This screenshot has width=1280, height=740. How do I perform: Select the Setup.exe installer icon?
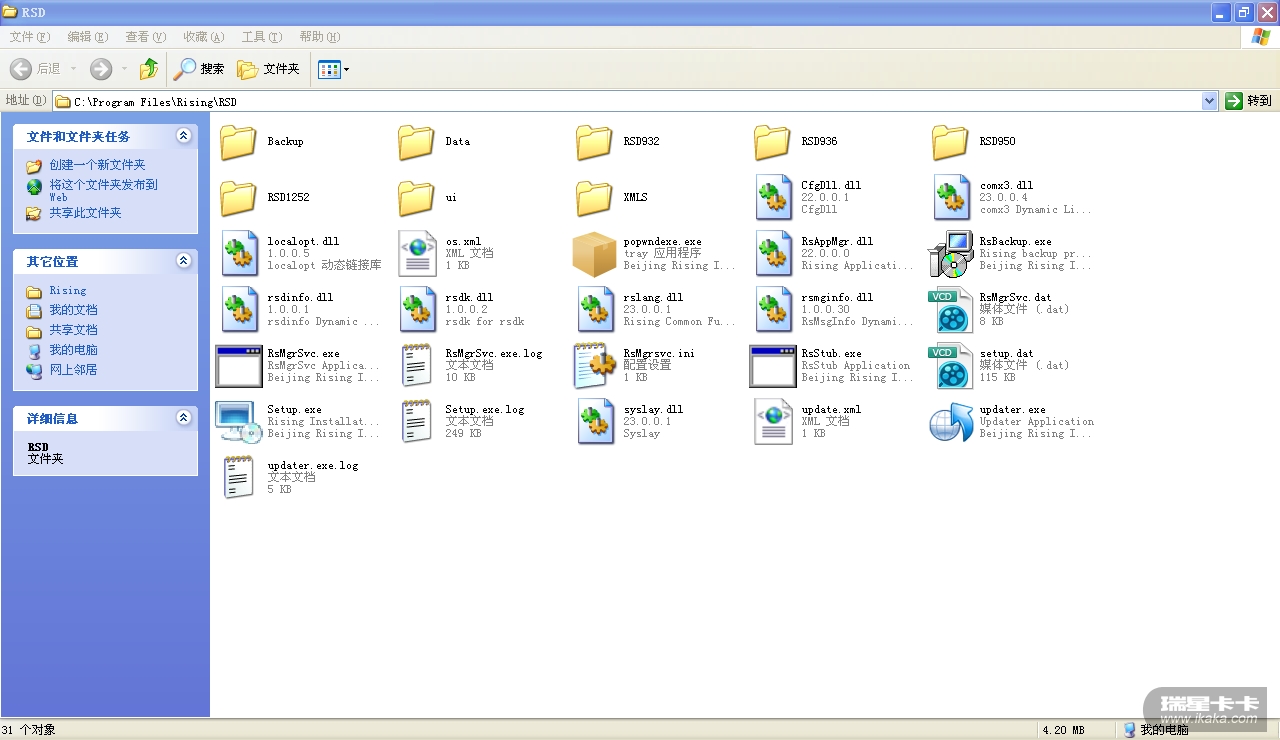coord(239,422)
